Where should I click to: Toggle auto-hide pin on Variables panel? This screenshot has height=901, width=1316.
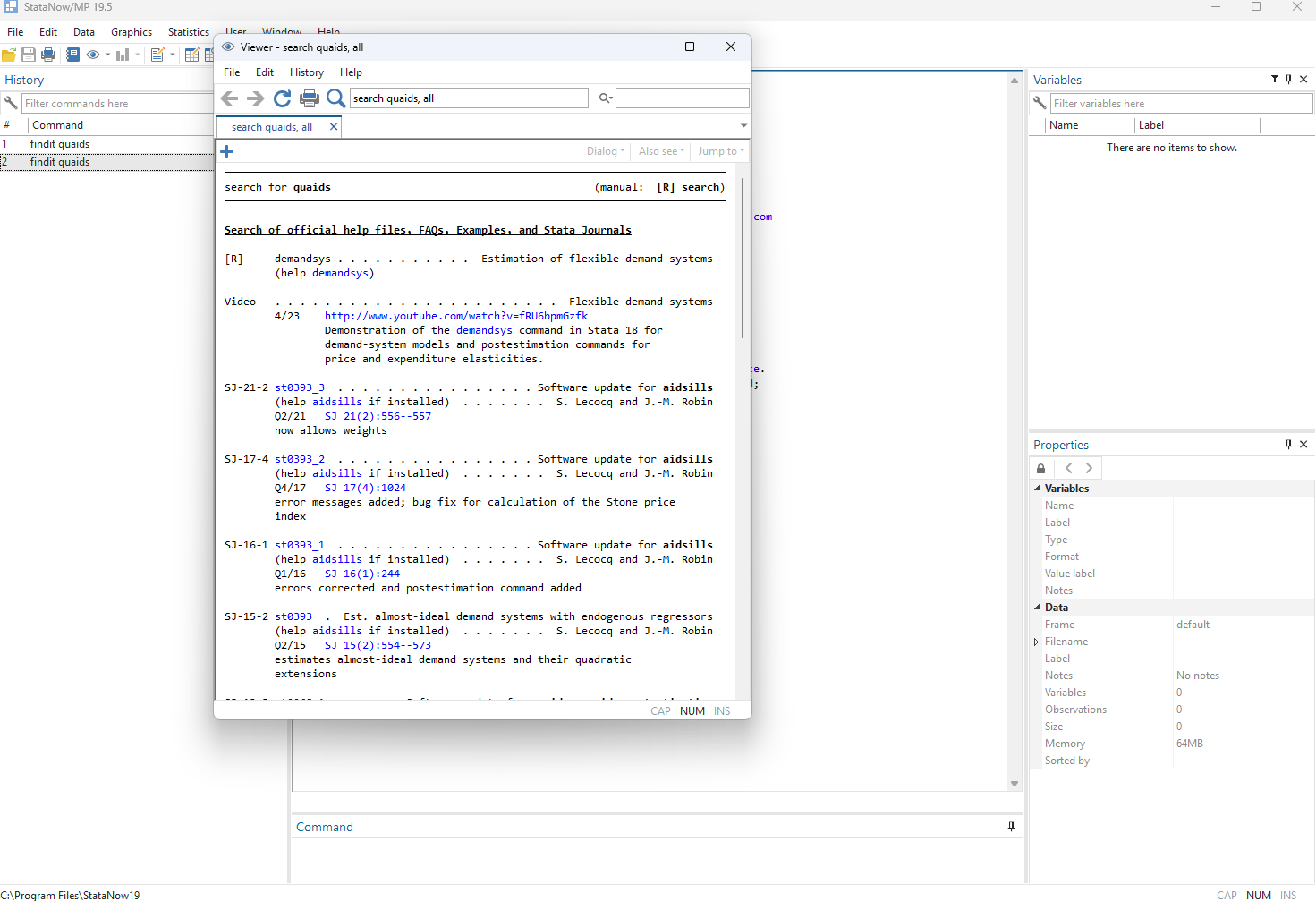(1289, 80)
